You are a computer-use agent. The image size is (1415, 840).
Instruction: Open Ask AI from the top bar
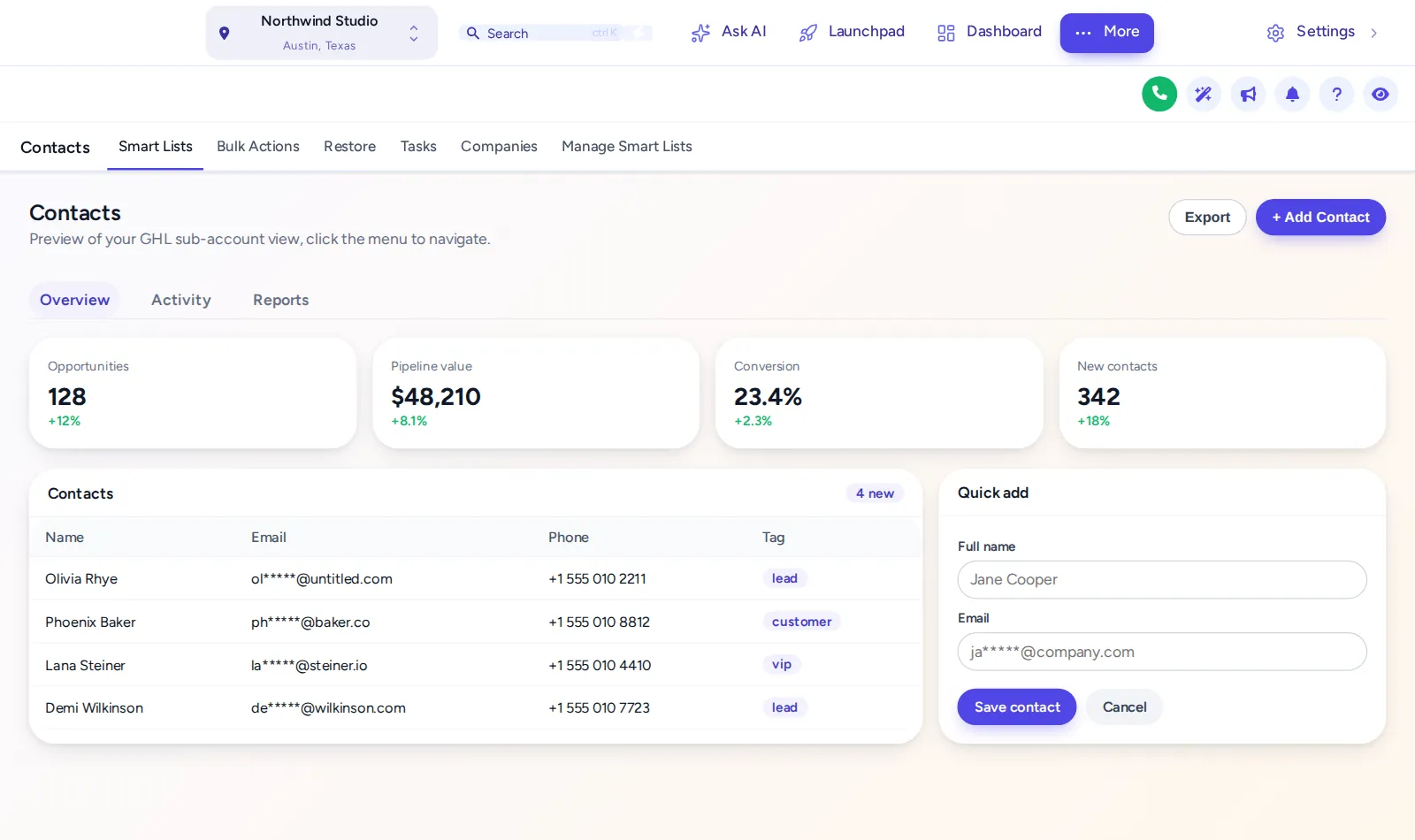pos(729,32)
